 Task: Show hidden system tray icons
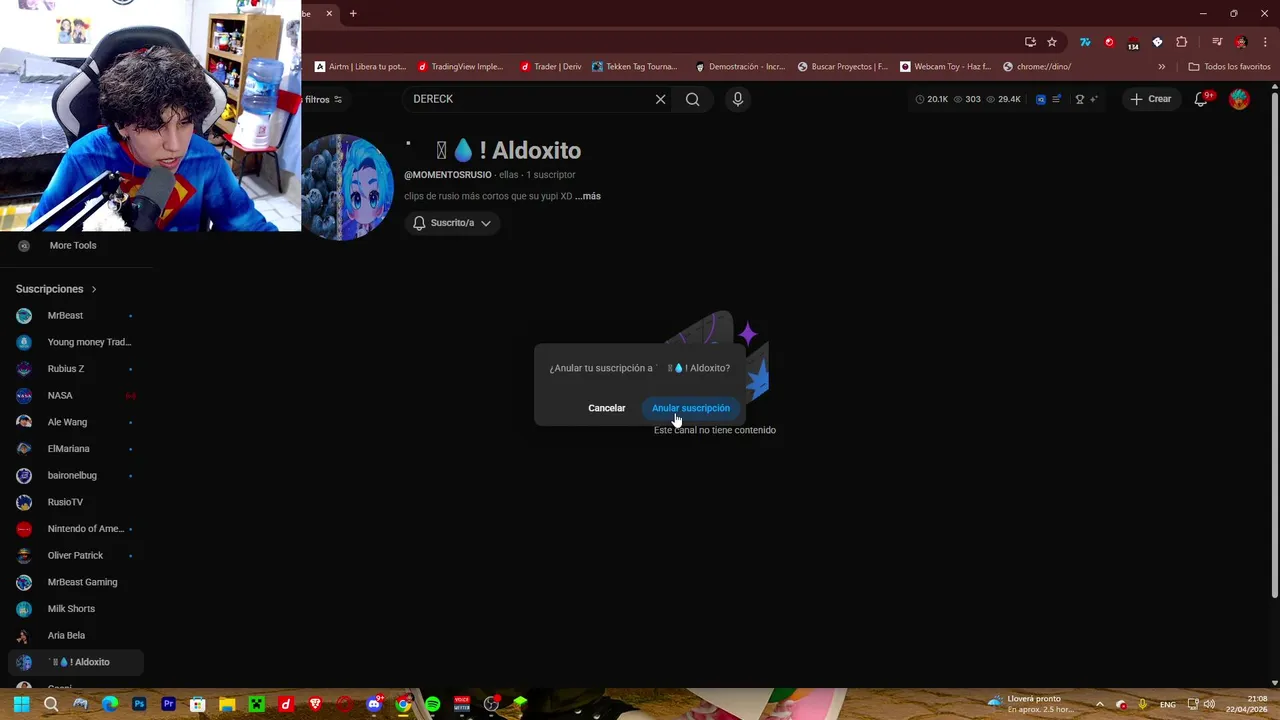pyautogui.click(x=1099, y=704)
